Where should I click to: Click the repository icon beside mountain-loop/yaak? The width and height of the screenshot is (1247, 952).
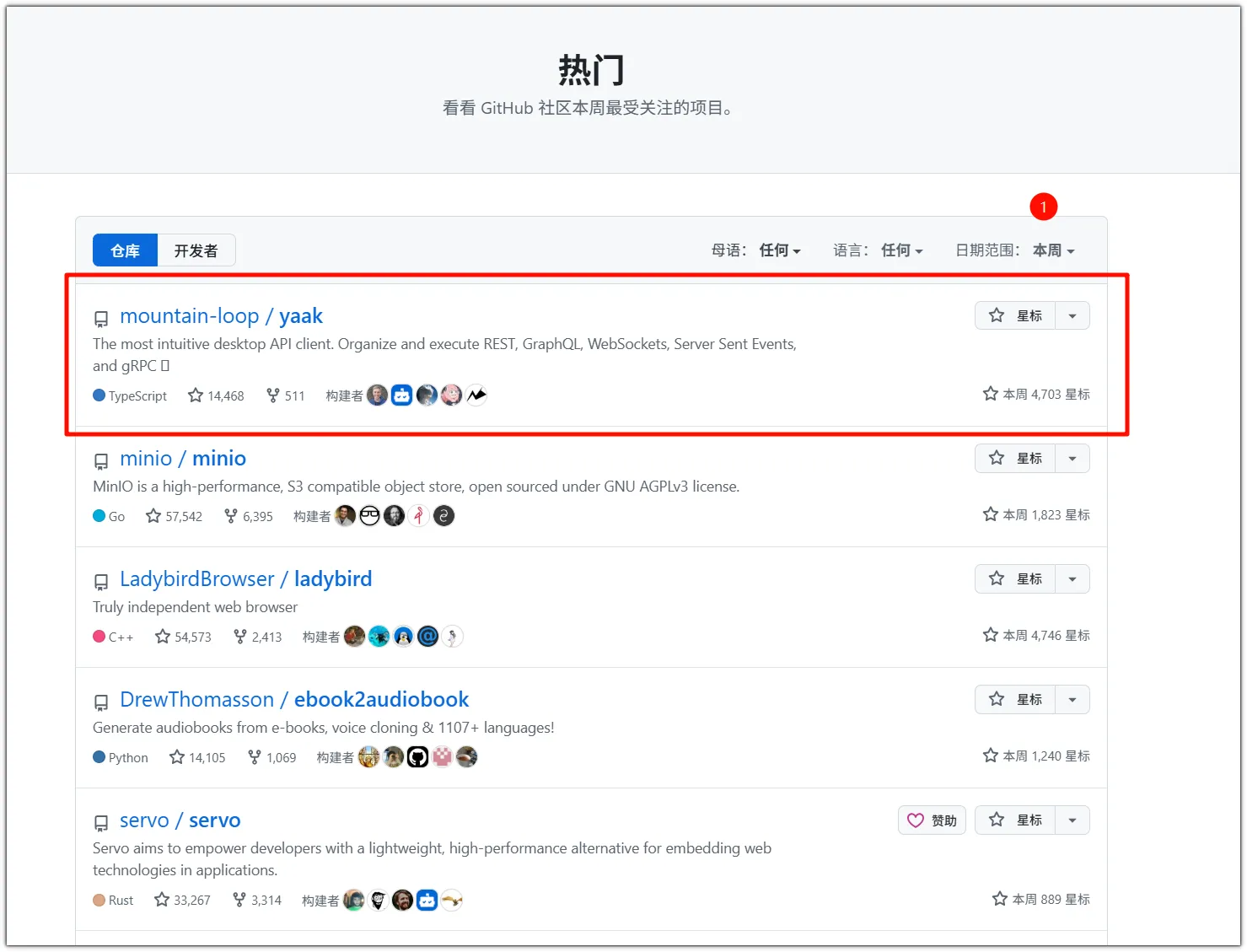click(x=101, y=318)
